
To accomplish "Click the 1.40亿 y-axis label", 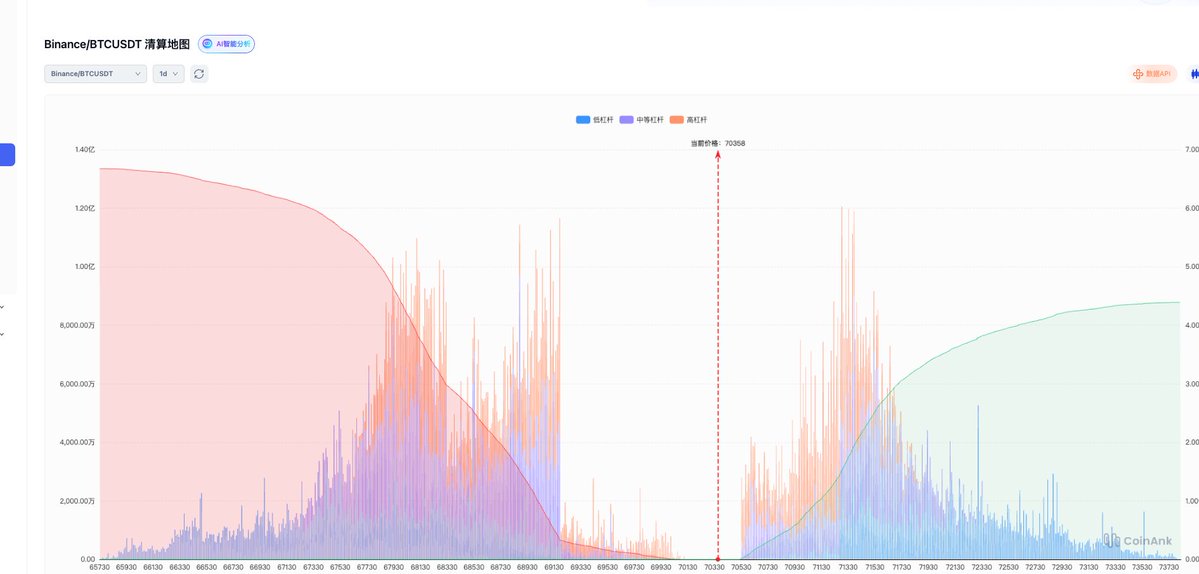I will point(84,150).
